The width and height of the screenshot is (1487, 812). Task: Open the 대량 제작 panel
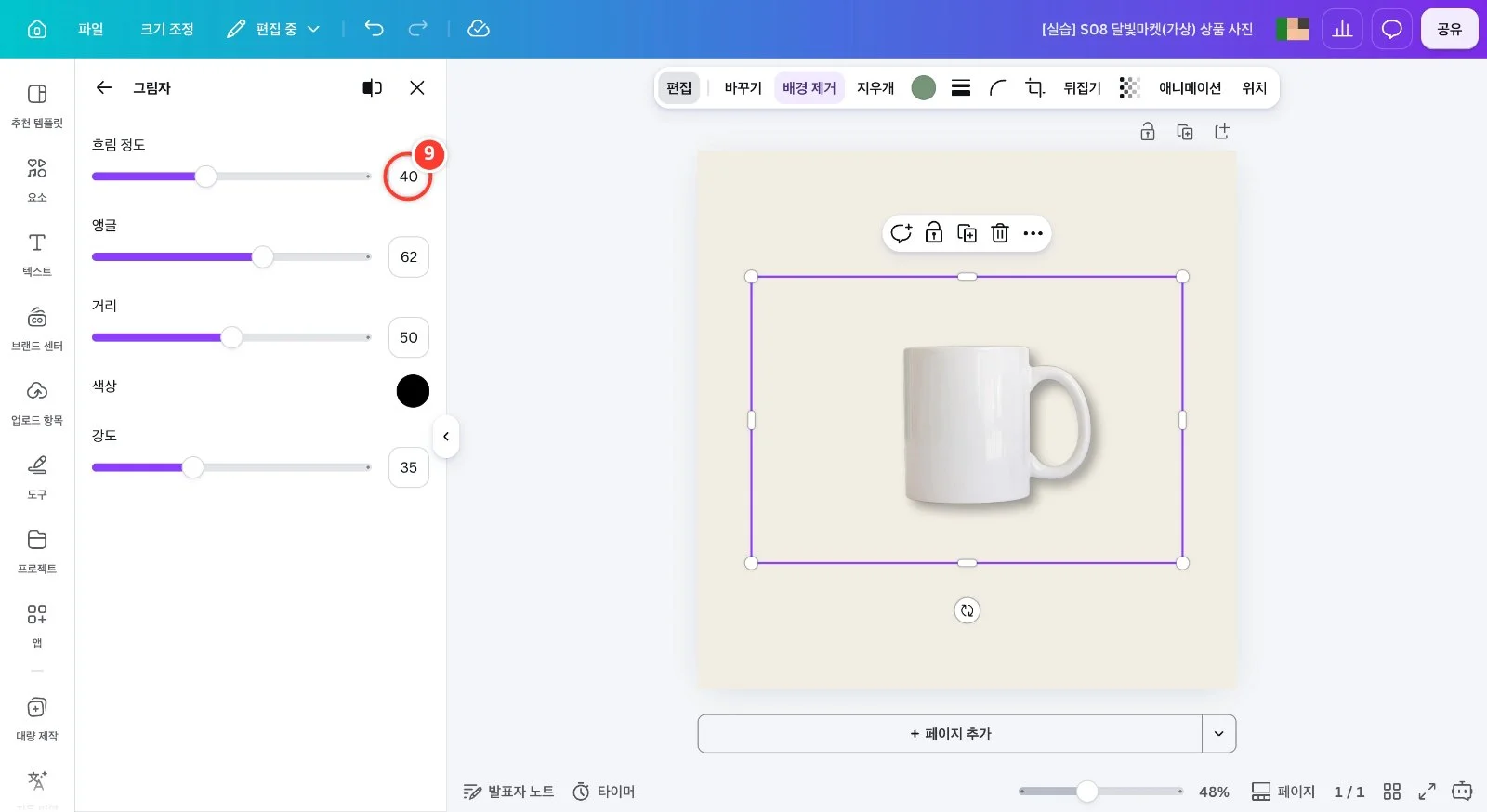(x=37, y=719)
